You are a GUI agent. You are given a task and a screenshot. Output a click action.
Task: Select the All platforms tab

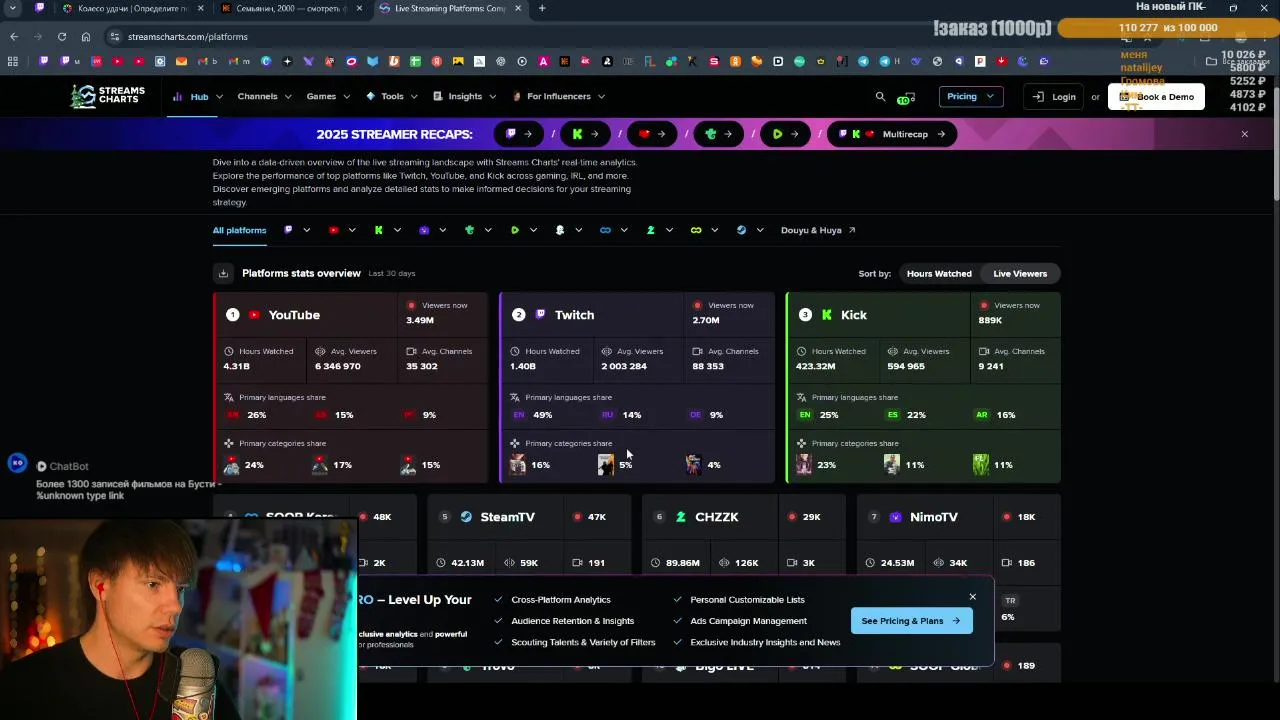(x=239, y=230)
